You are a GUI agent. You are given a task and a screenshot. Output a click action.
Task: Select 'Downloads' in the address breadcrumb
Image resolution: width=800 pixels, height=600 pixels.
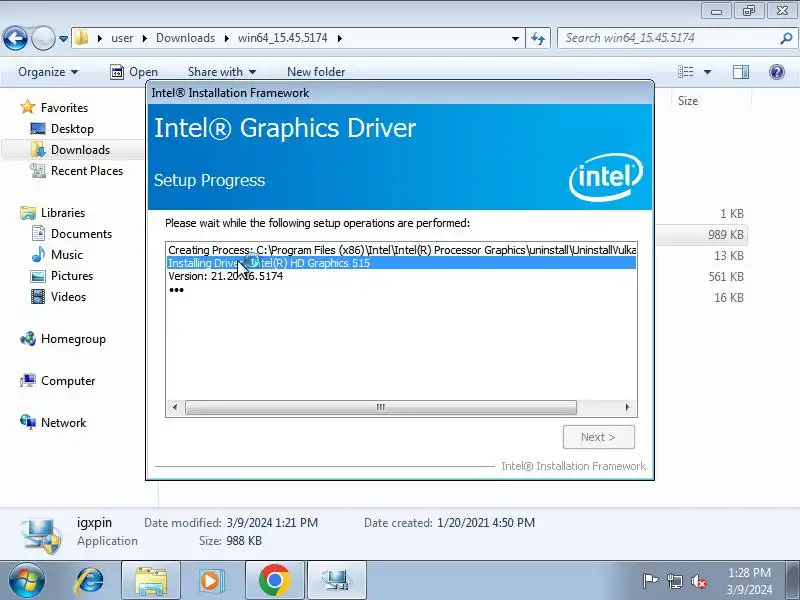point(186,38)
